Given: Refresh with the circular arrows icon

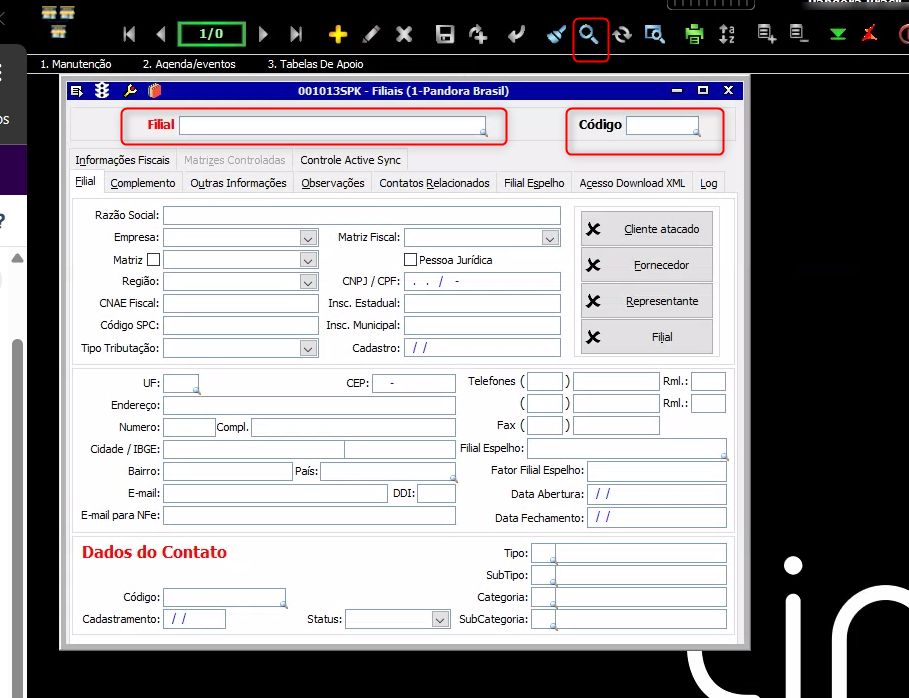Looking at the screenshot, I should [621, 34].
